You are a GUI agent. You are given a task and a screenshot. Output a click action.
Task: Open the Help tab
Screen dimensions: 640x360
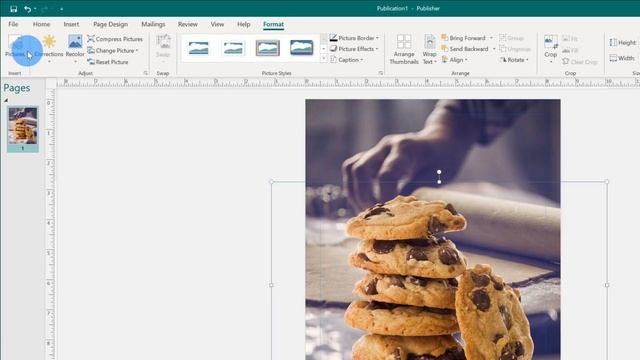[244, 24]
